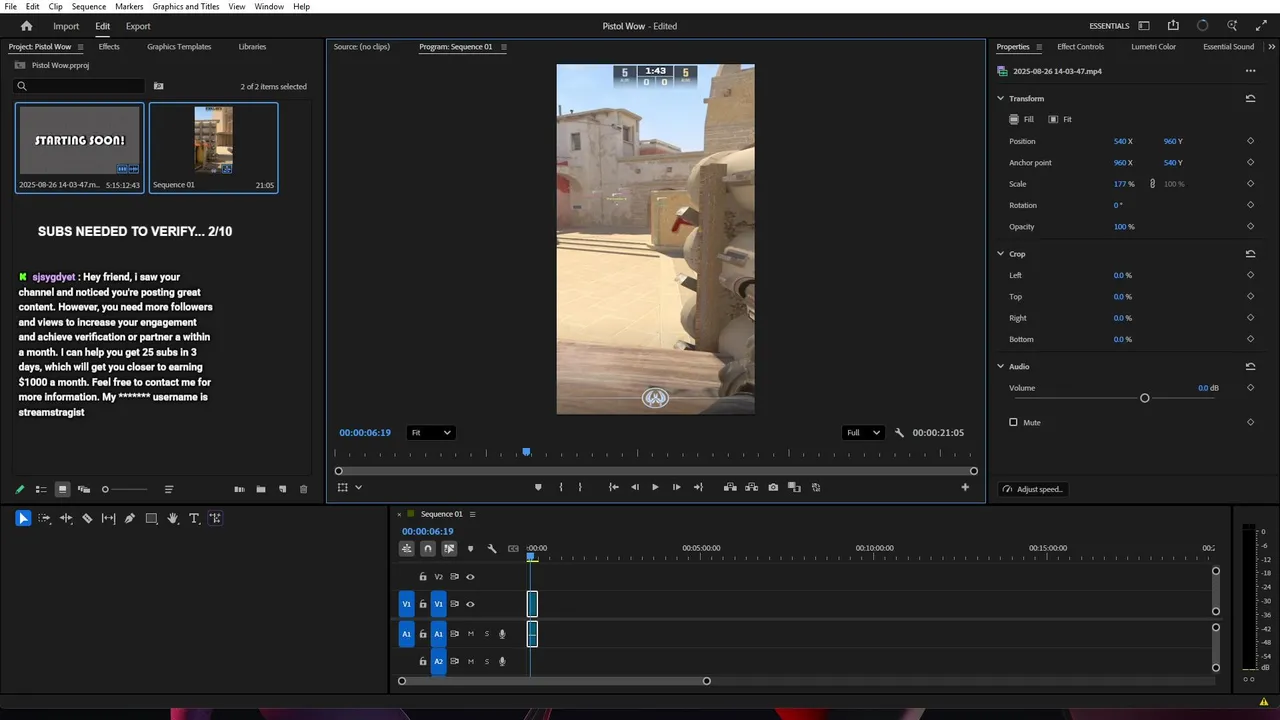Screen dimensions: 1280x720
Task: Click the New Item icon
Action: point(282,489)
